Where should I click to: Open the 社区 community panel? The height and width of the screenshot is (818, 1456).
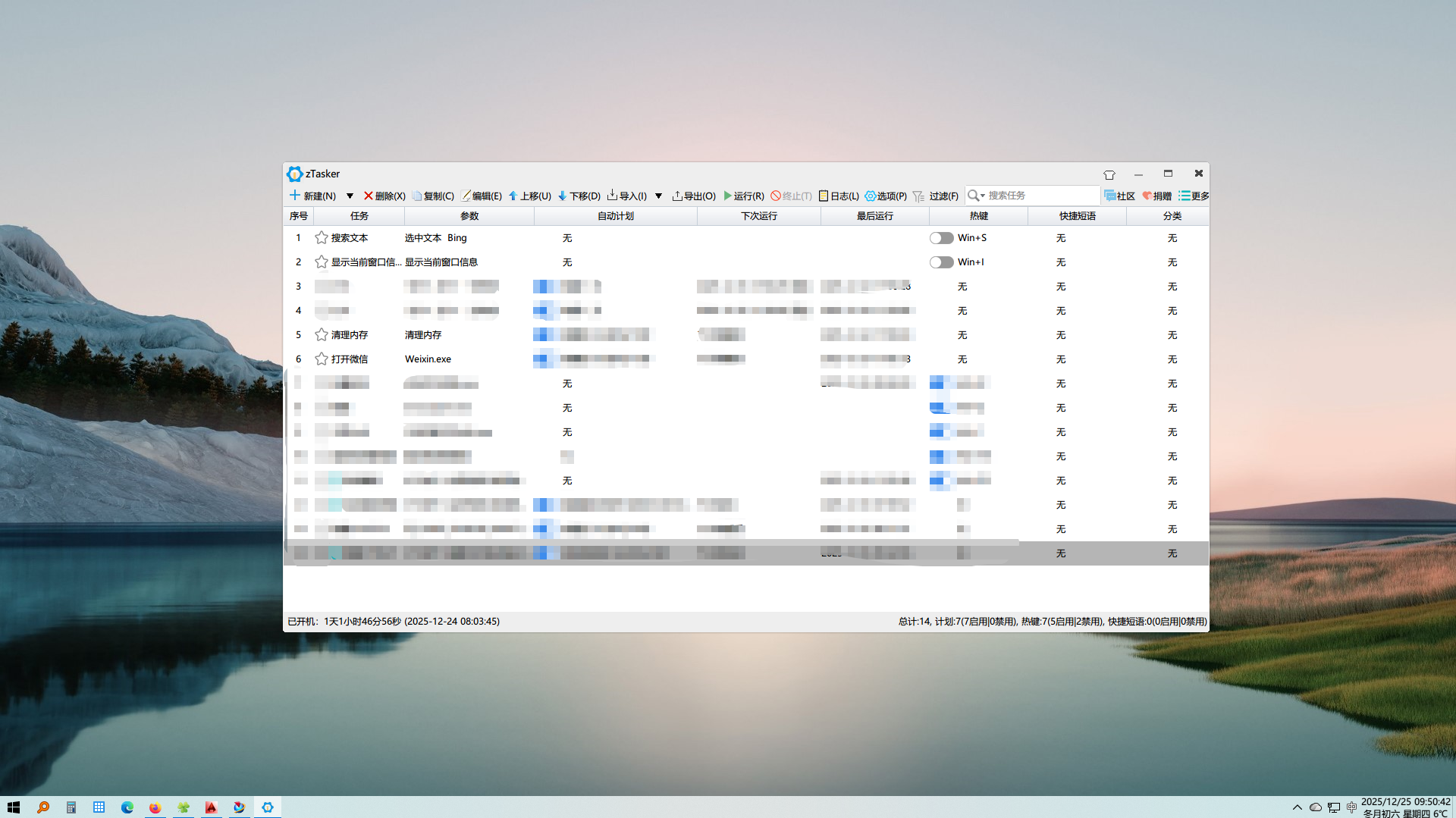tap(1121, 196)
